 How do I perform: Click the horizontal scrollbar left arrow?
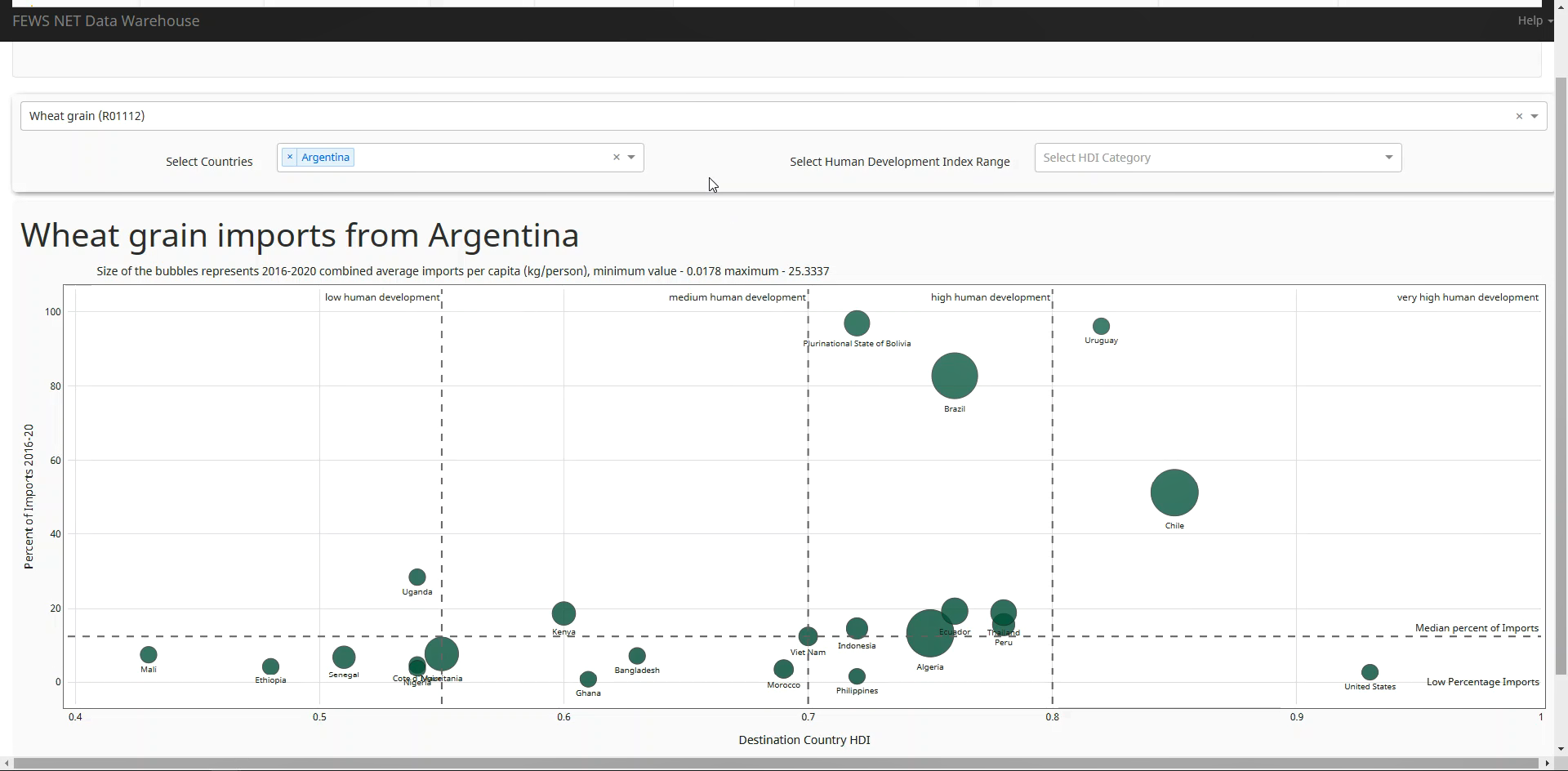click(7, 764)
